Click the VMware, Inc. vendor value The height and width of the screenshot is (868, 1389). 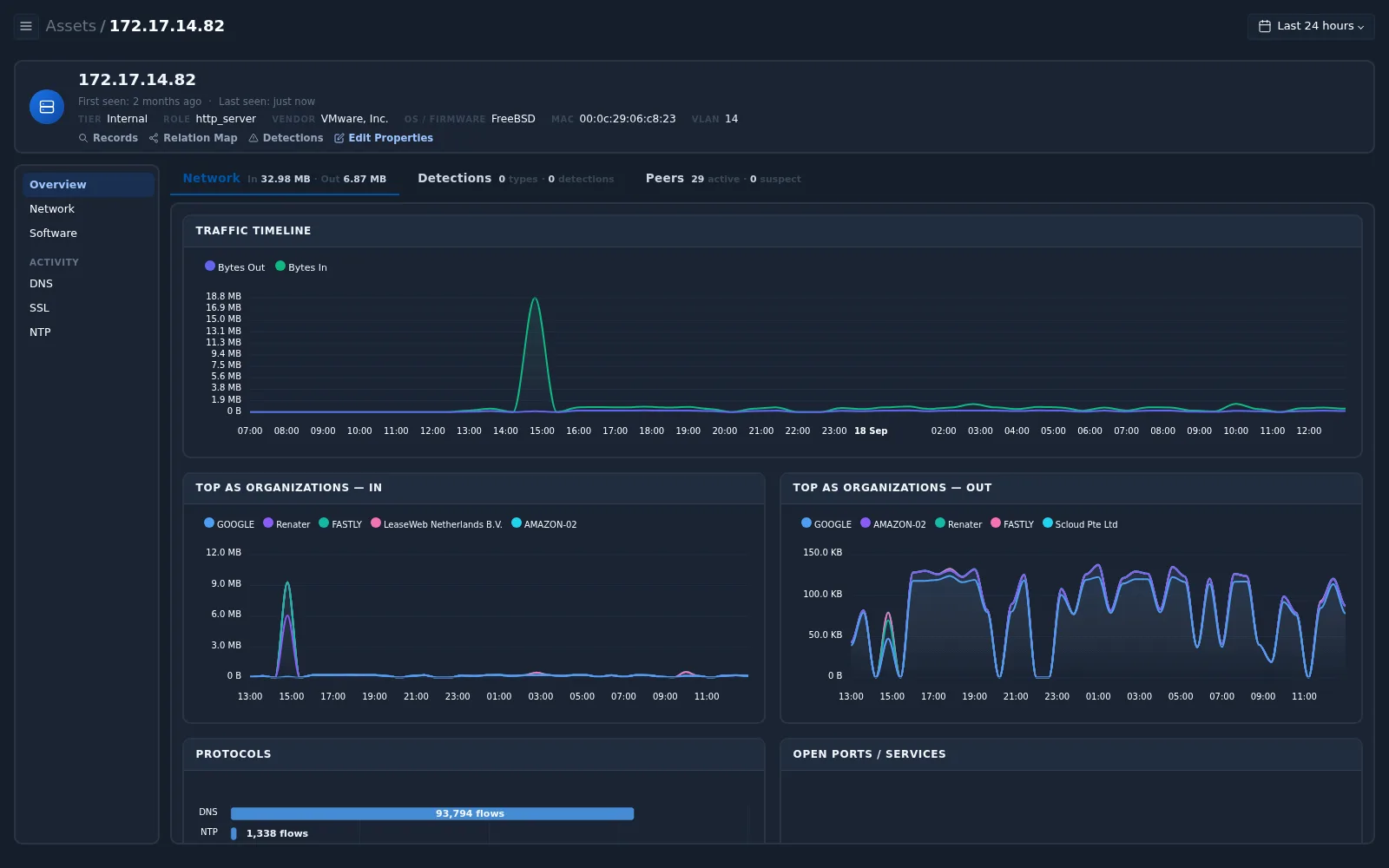tap(354, 119)
